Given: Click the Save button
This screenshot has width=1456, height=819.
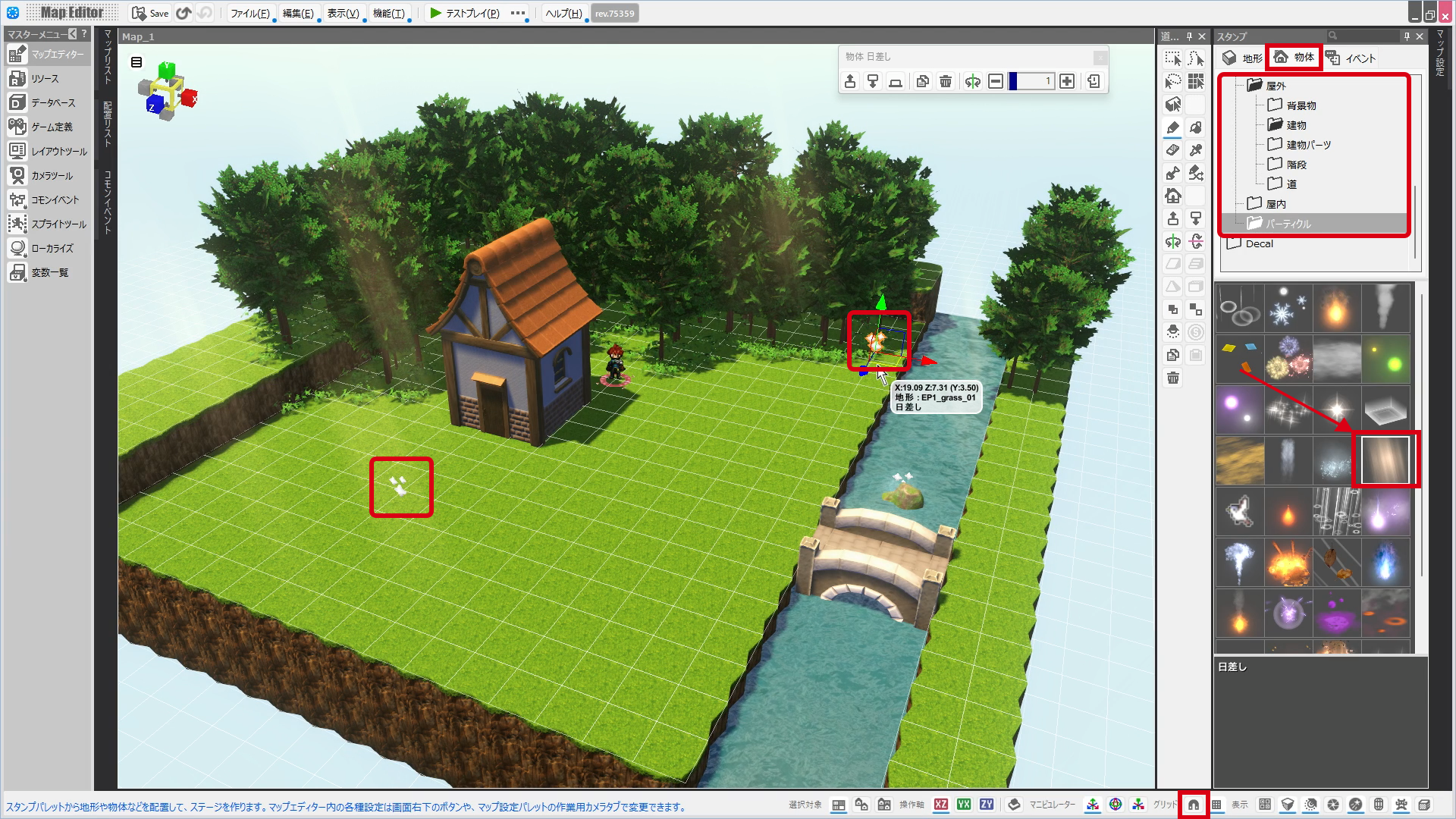Looking at the screenshot, I should (150, 13).
